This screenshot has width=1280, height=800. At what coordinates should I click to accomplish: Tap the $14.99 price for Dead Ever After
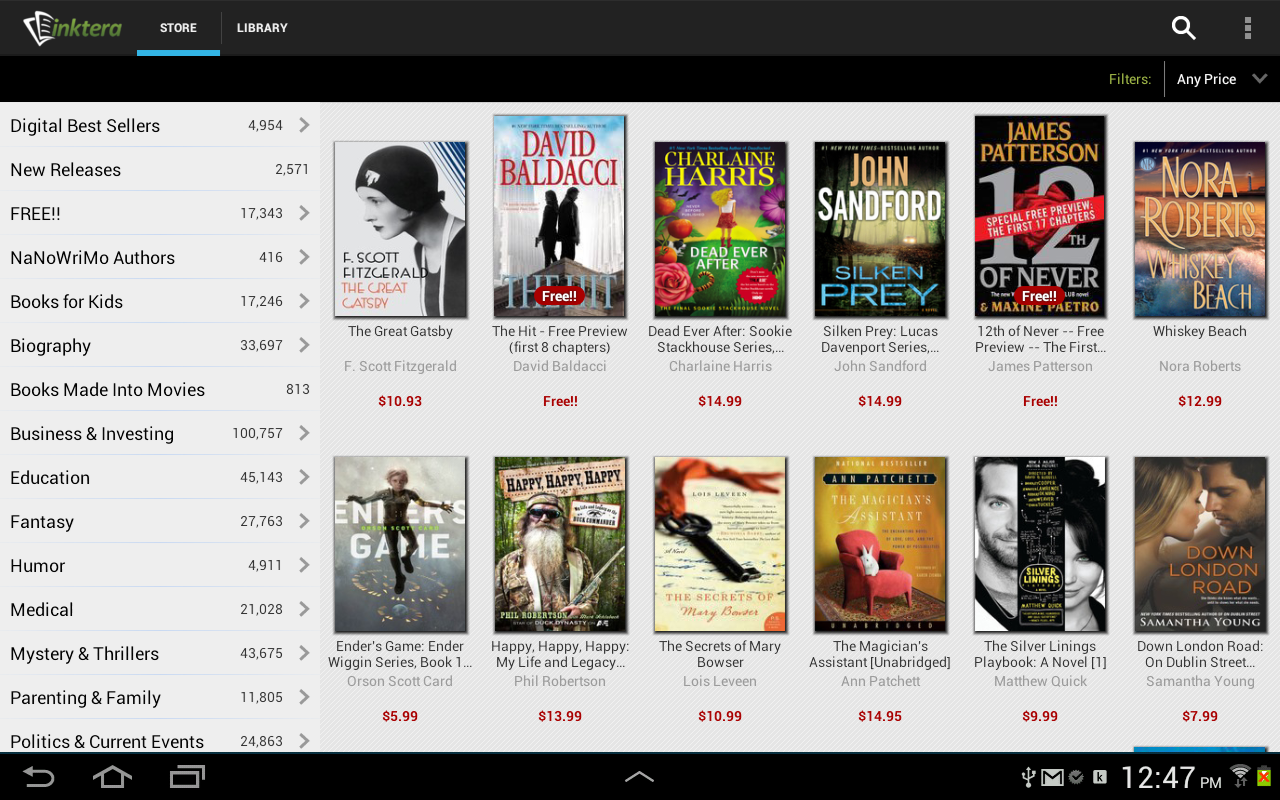(x=720, y=401)
